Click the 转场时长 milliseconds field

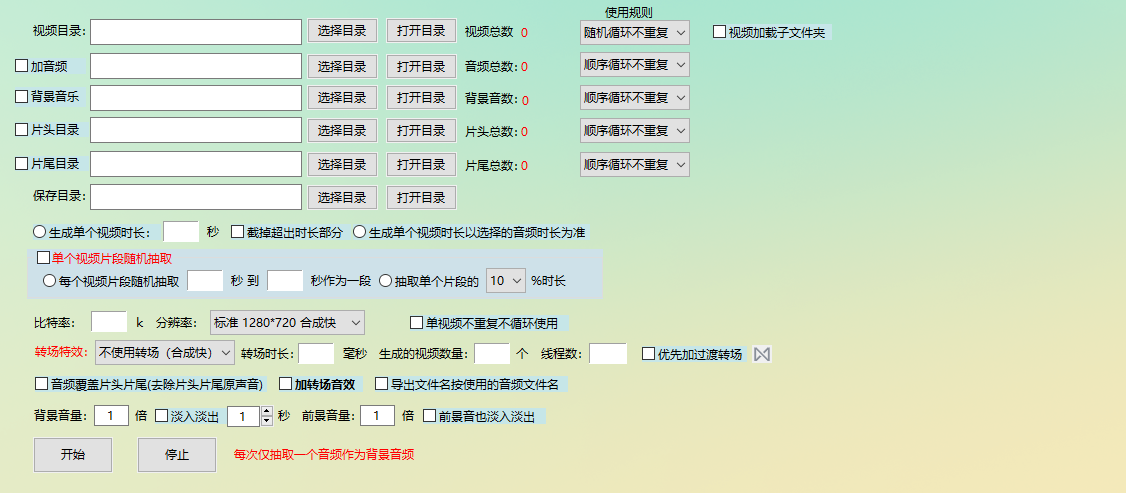coord(316,353)
